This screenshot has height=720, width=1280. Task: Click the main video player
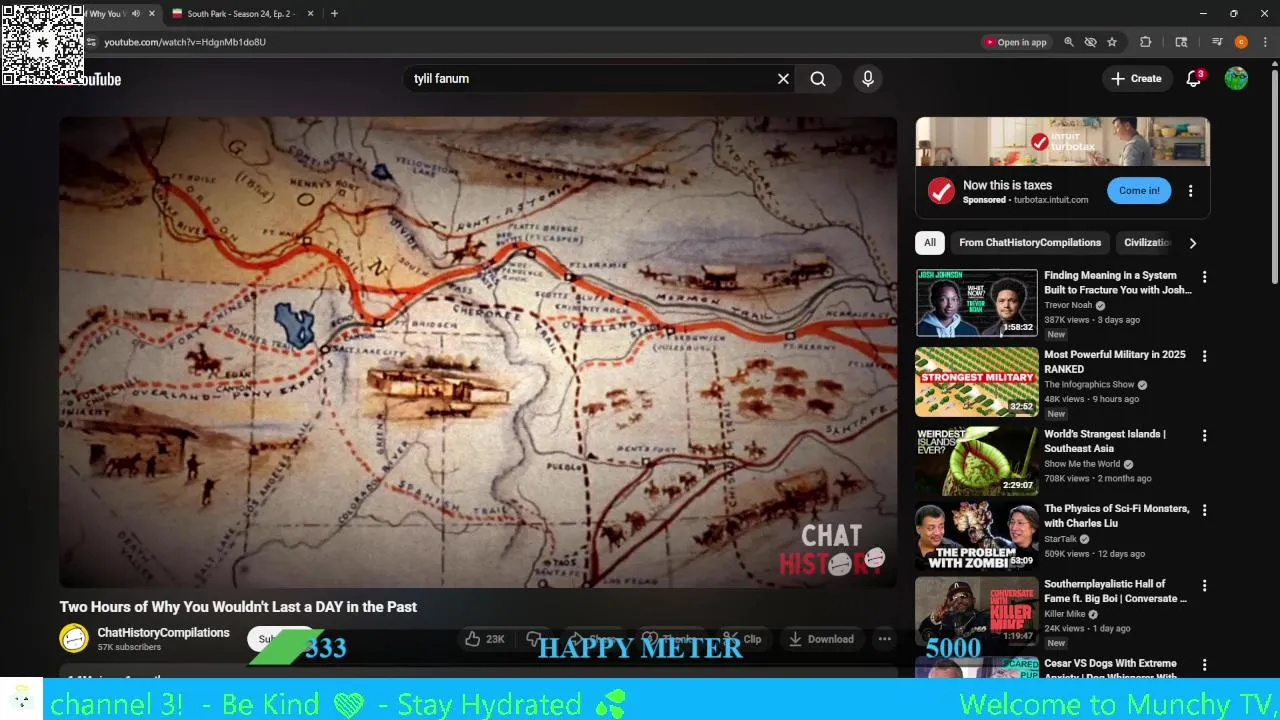pos(478,352)
